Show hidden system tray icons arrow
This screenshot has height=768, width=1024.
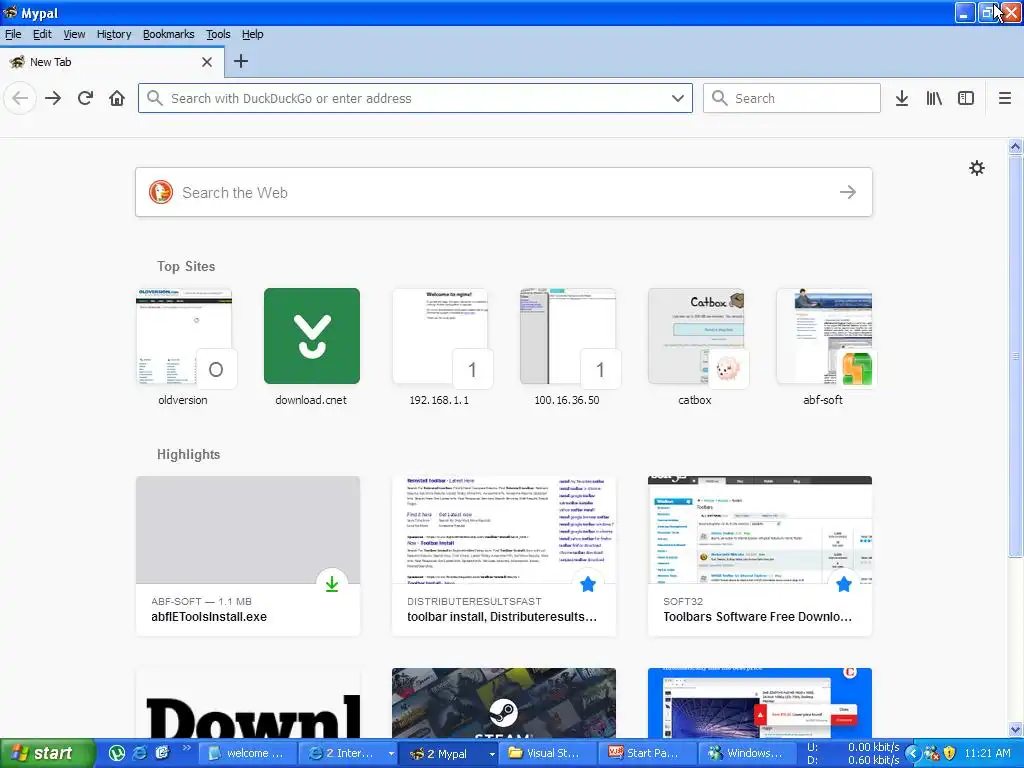coord(912,754)
